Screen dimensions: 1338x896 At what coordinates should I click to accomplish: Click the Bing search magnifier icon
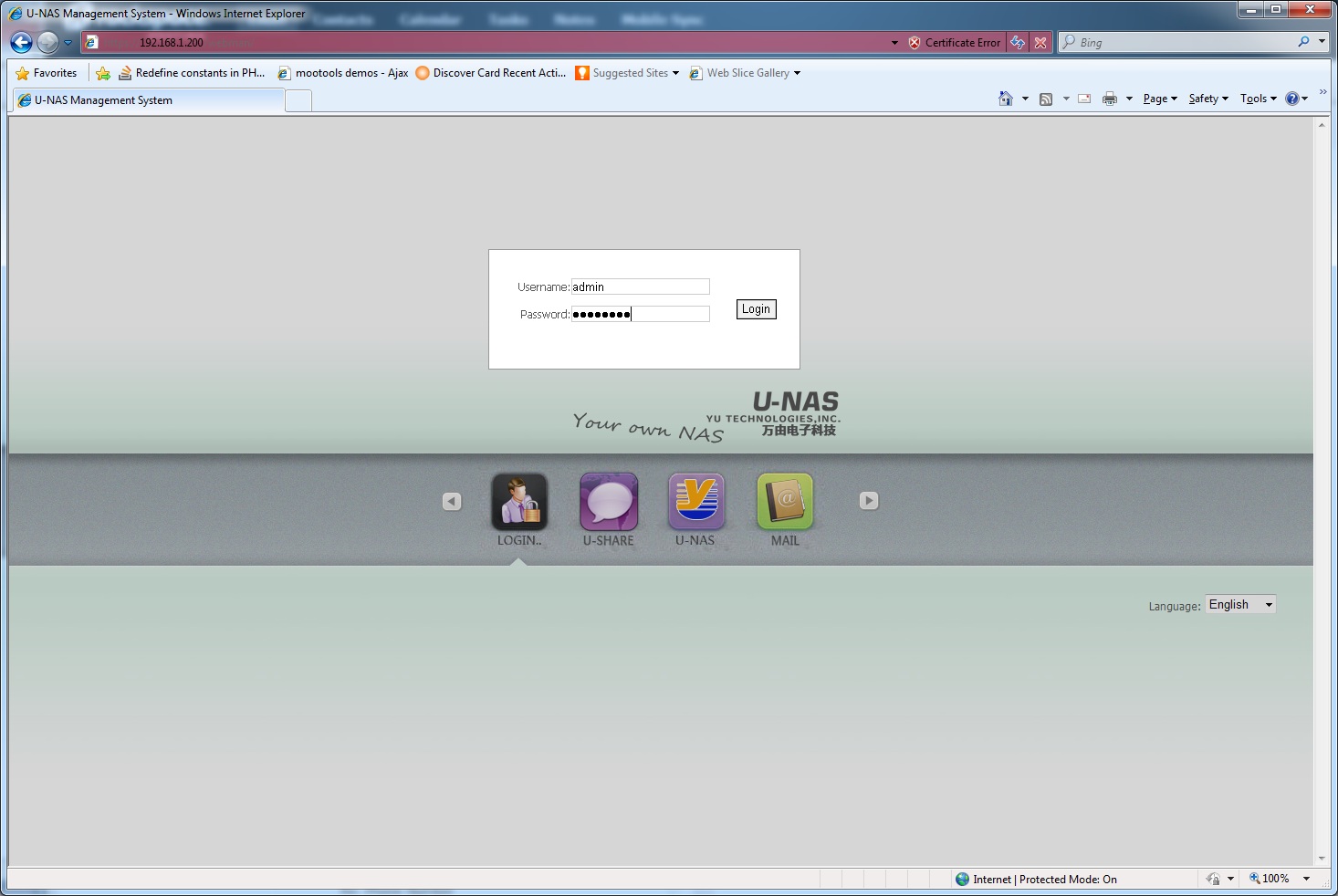coord(1303,42)
